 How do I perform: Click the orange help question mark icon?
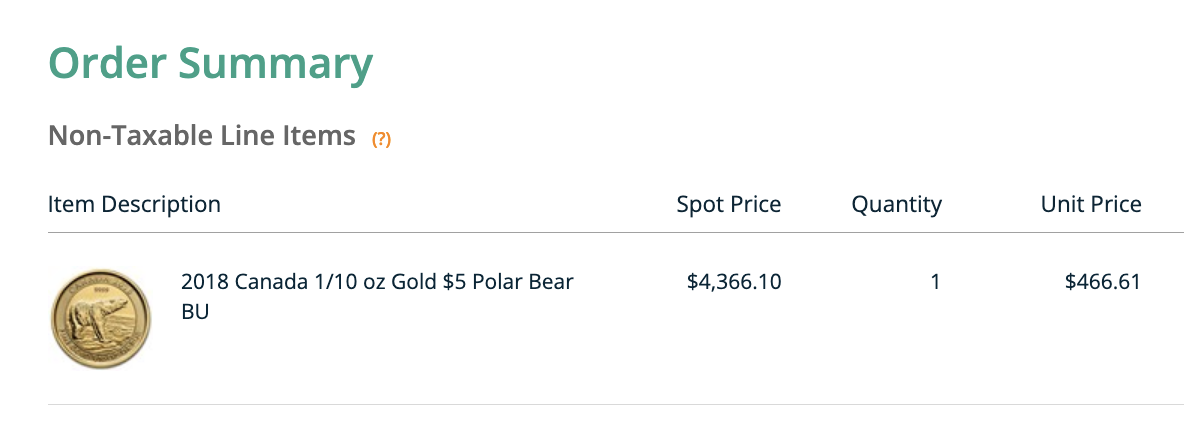point(381,140)
